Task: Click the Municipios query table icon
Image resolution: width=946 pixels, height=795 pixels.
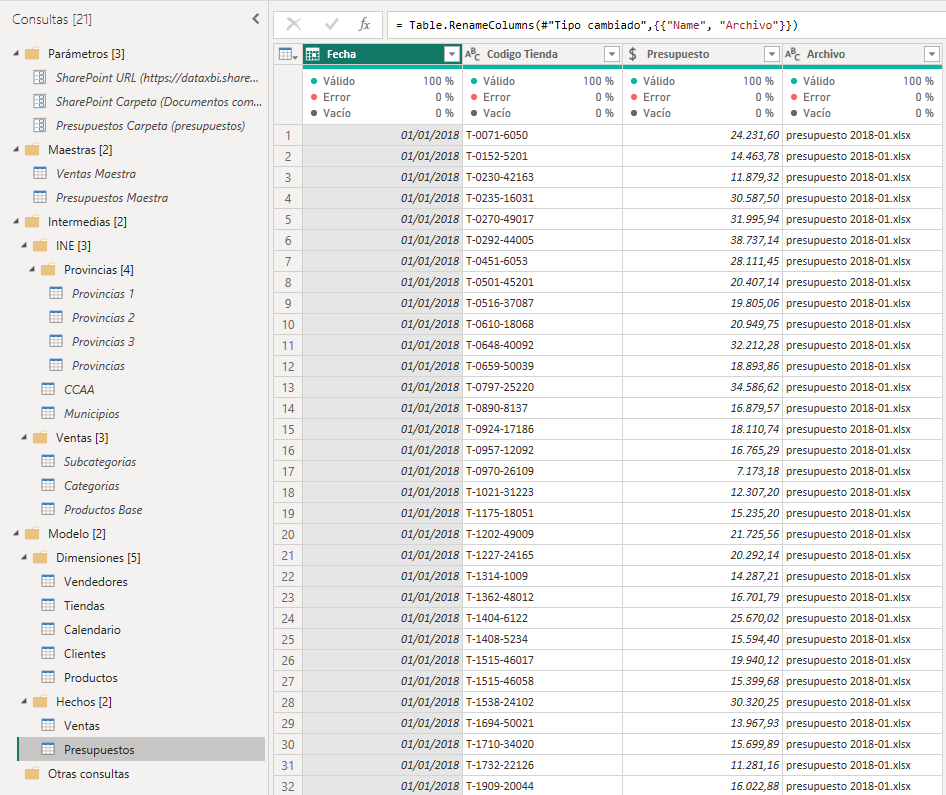Action: click(48, 413)
